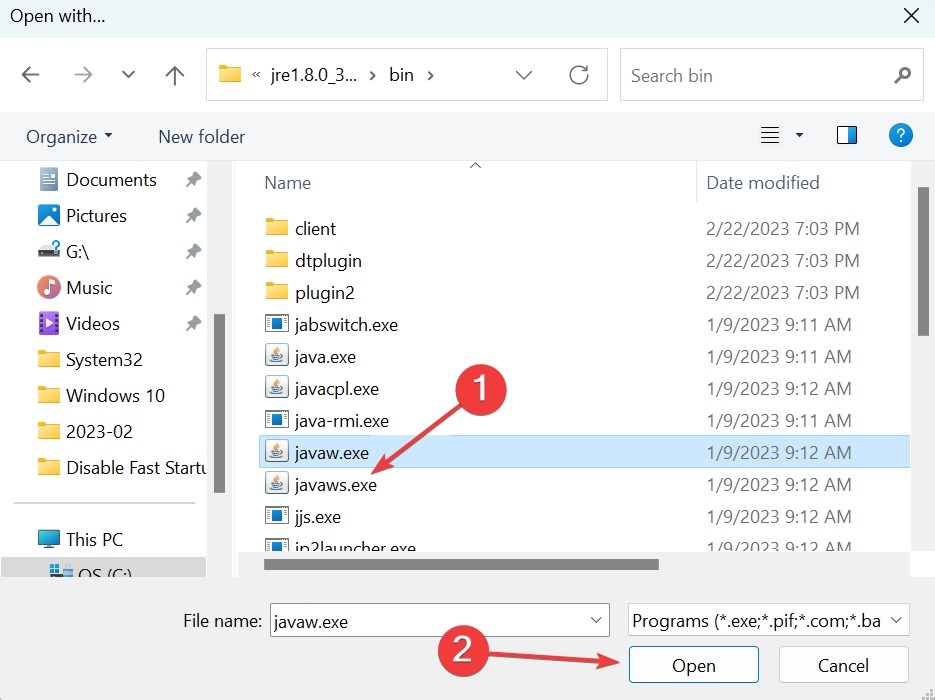Click the Back navigation arrow

point(31,75)
